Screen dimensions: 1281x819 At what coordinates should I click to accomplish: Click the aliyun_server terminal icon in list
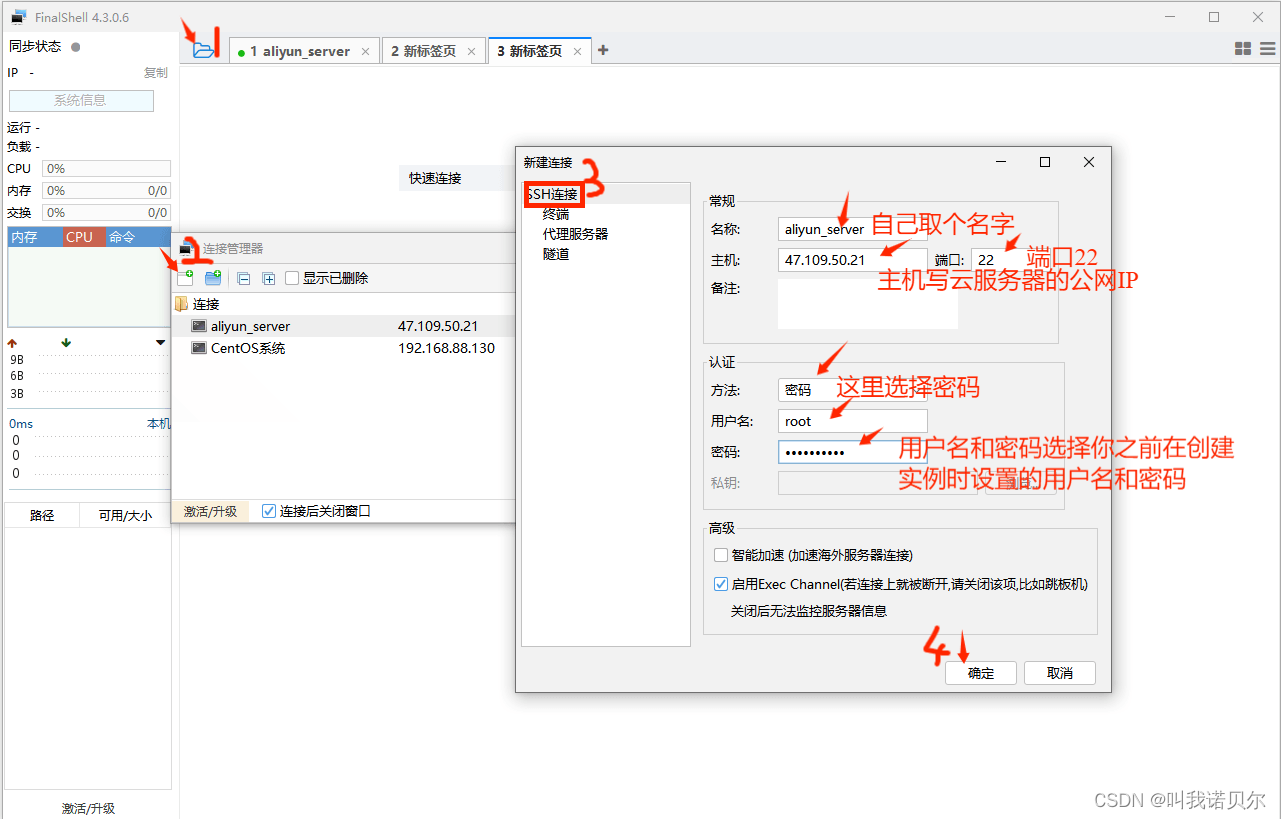(199, 326)
